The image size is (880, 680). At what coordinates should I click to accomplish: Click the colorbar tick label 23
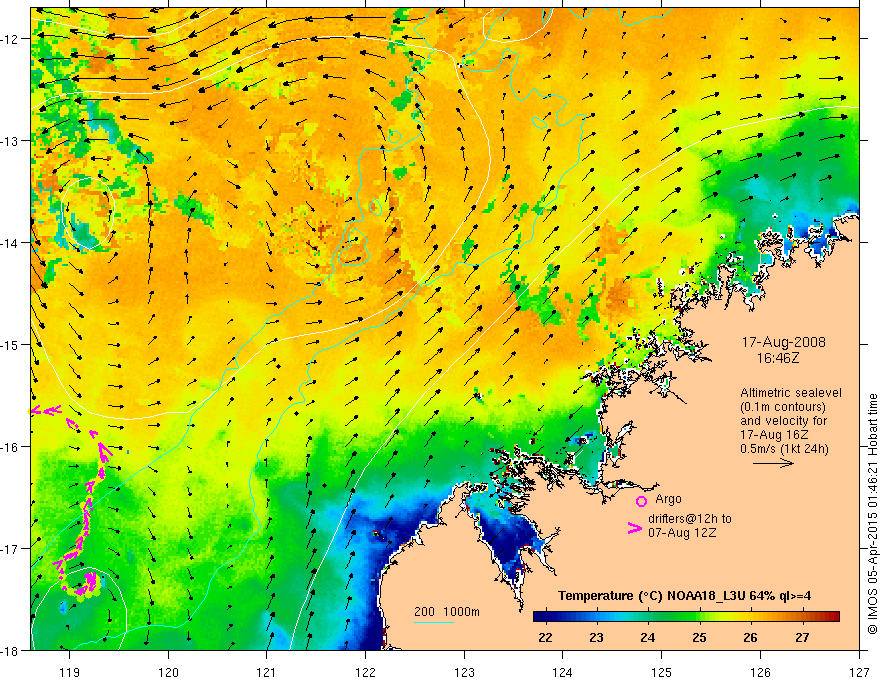tap(596, 637)
